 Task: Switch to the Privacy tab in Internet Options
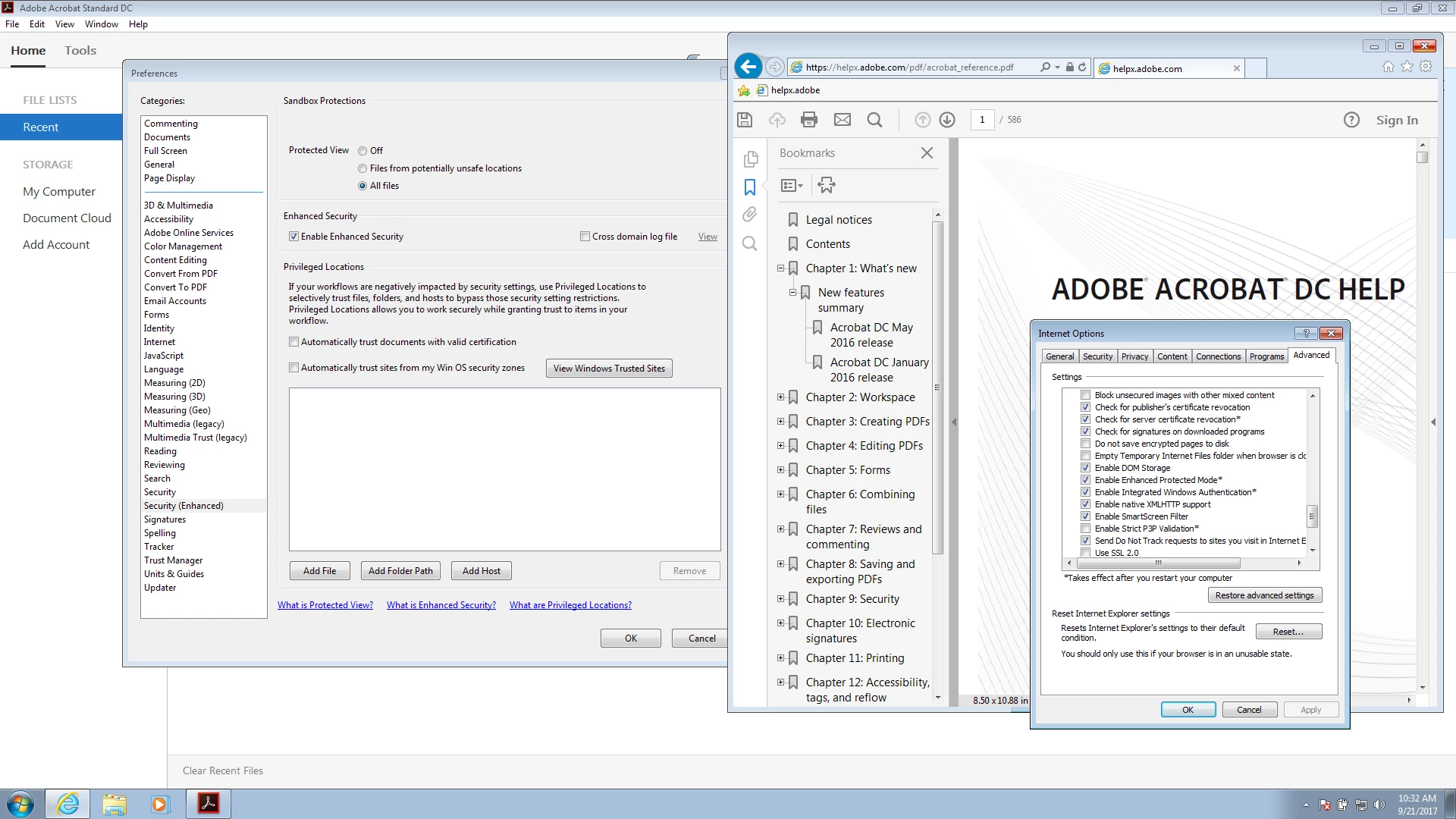tap(1134, 356)
